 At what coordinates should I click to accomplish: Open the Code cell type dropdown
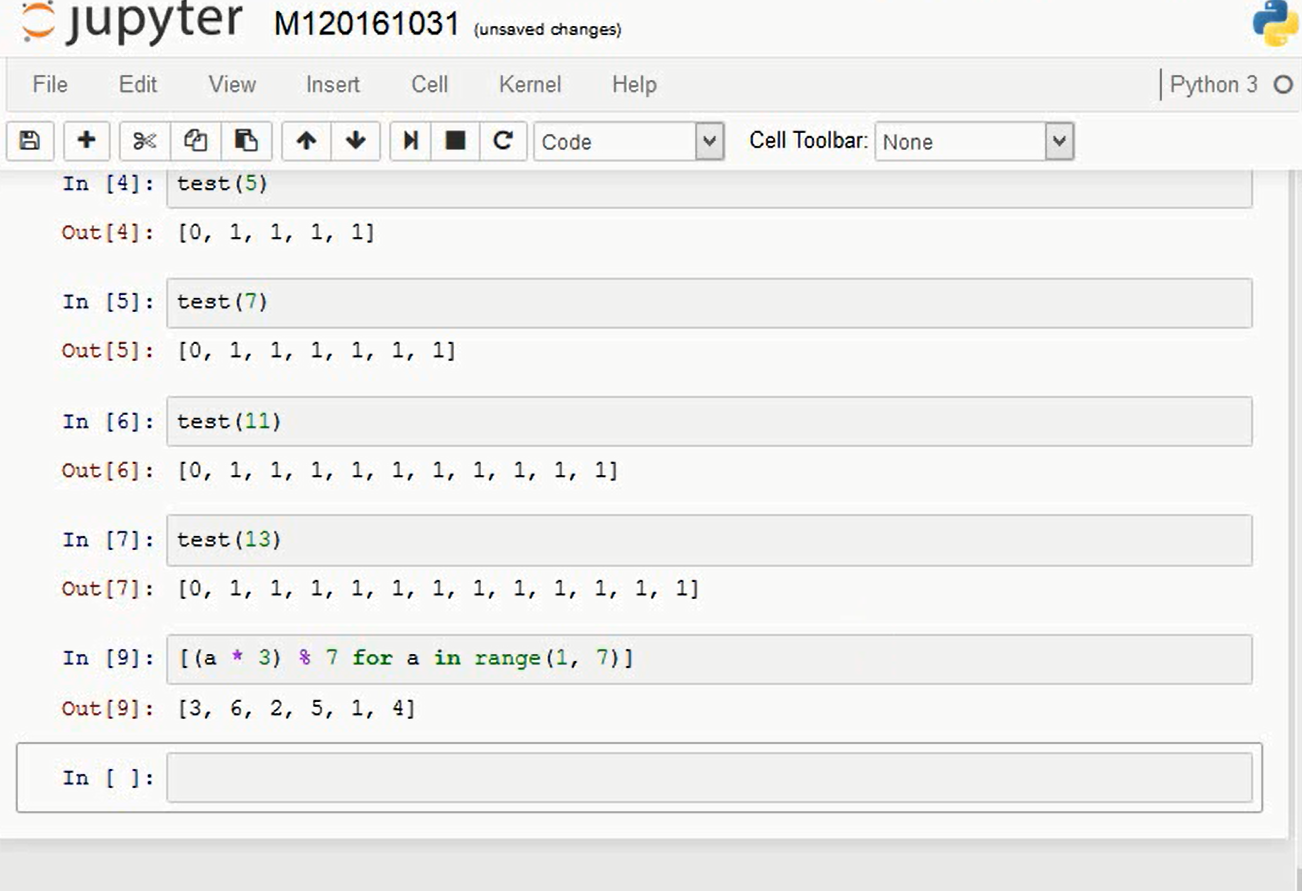click(629, 142)
